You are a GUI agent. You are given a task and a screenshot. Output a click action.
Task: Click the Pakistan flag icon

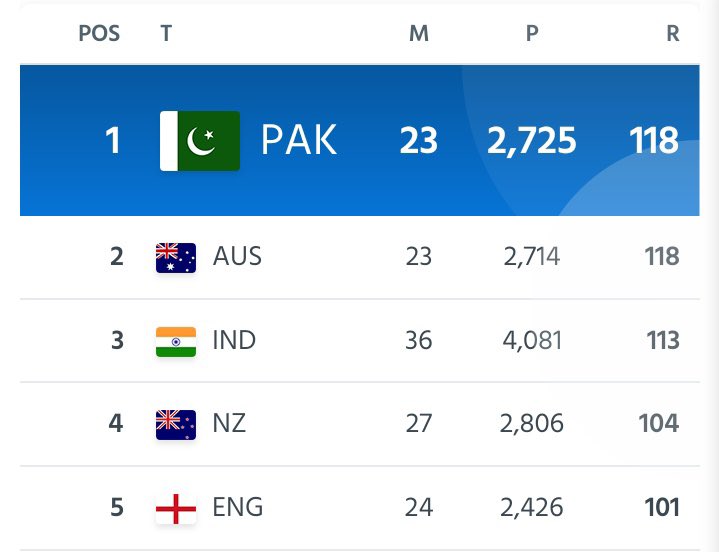(200, 141)
